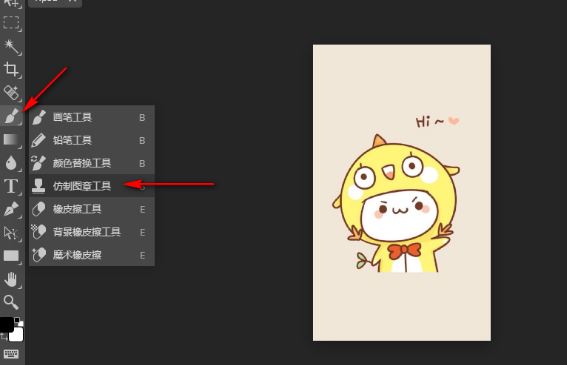Select the Type tool
Image resolution: width=567 pixels, height=365 pixels.
(x=11, y=186)
